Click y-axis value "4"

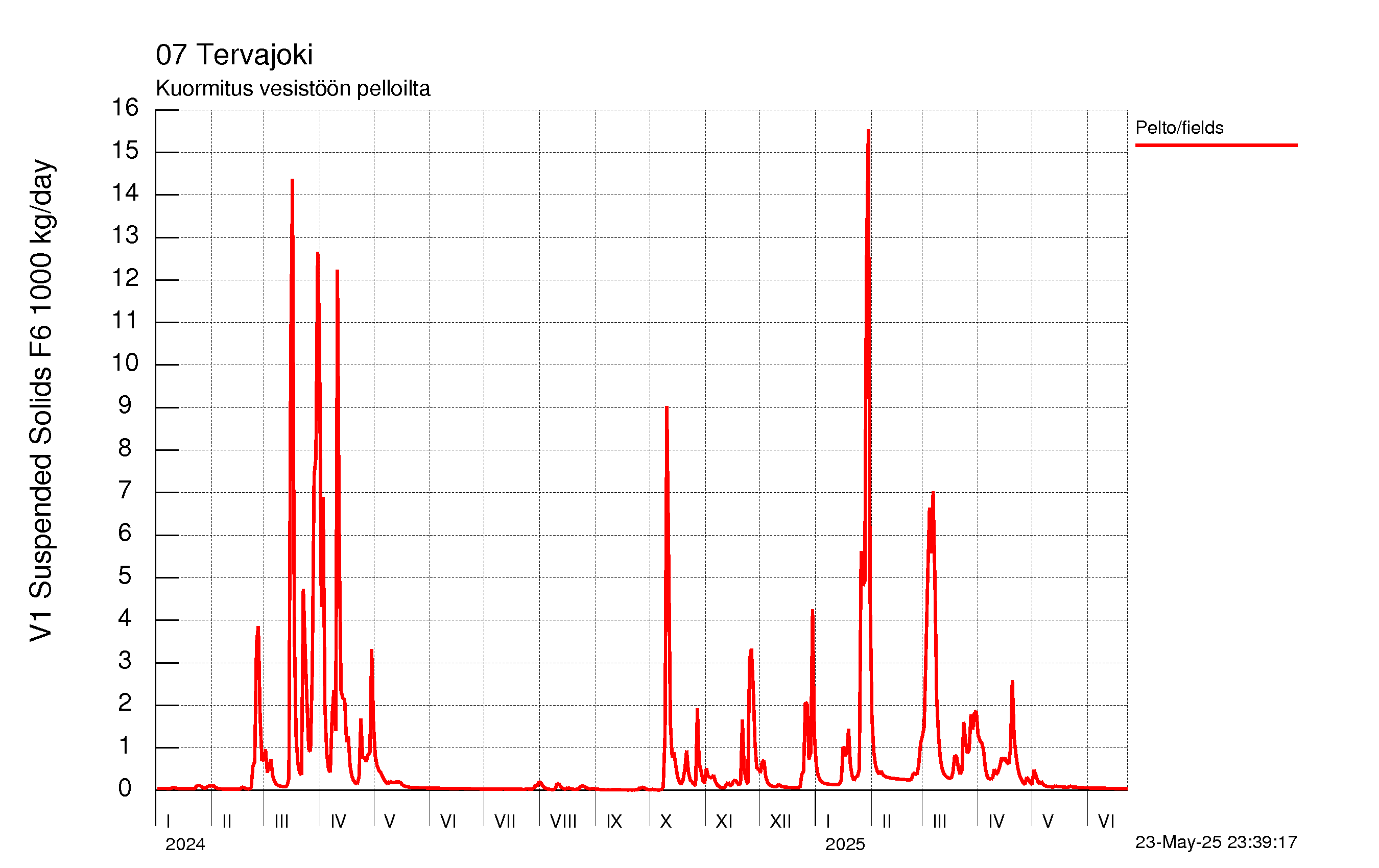[x=125, y=618]
